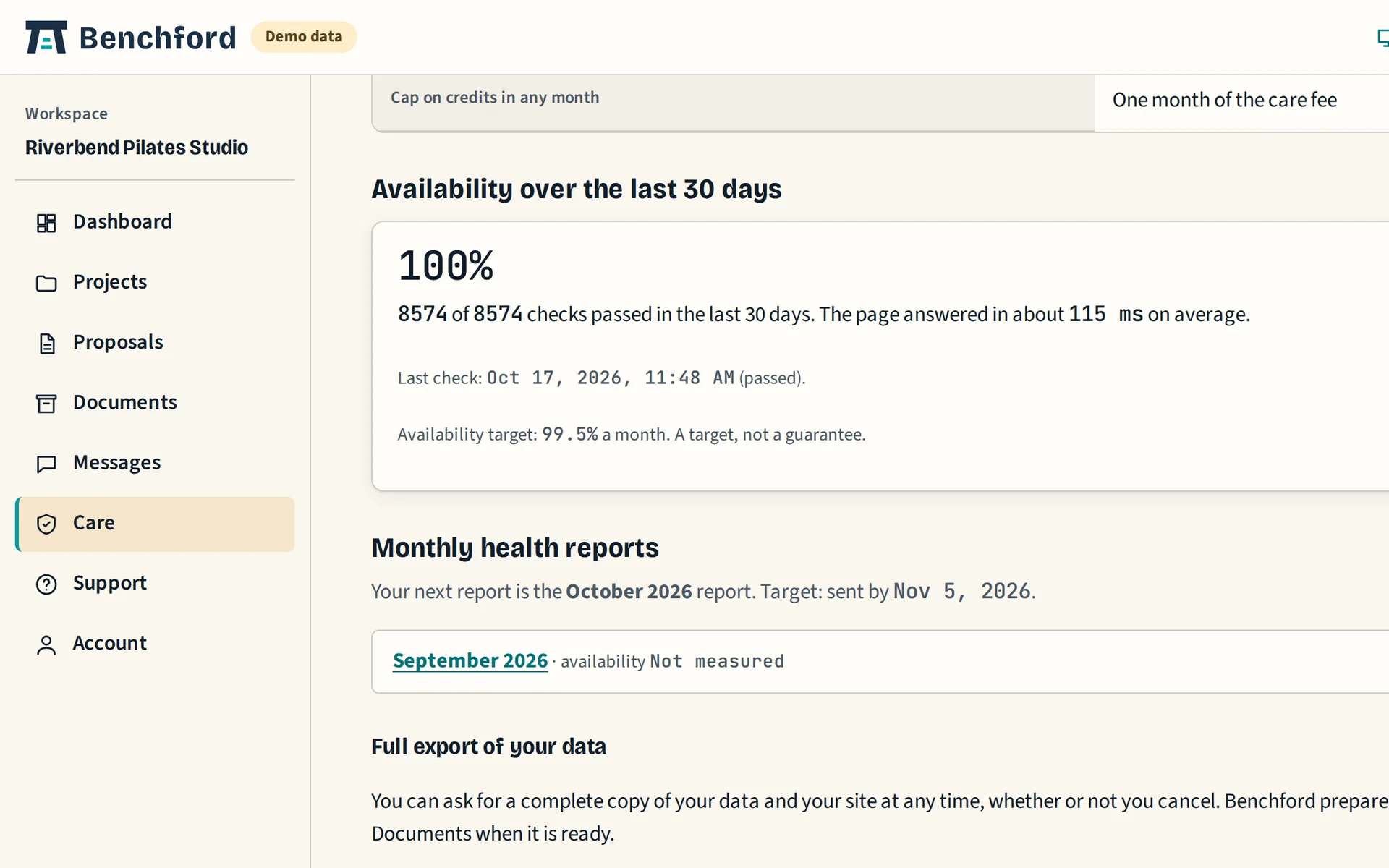
Task: Select the Care label in sidebar
Action: tap(93, 523)
